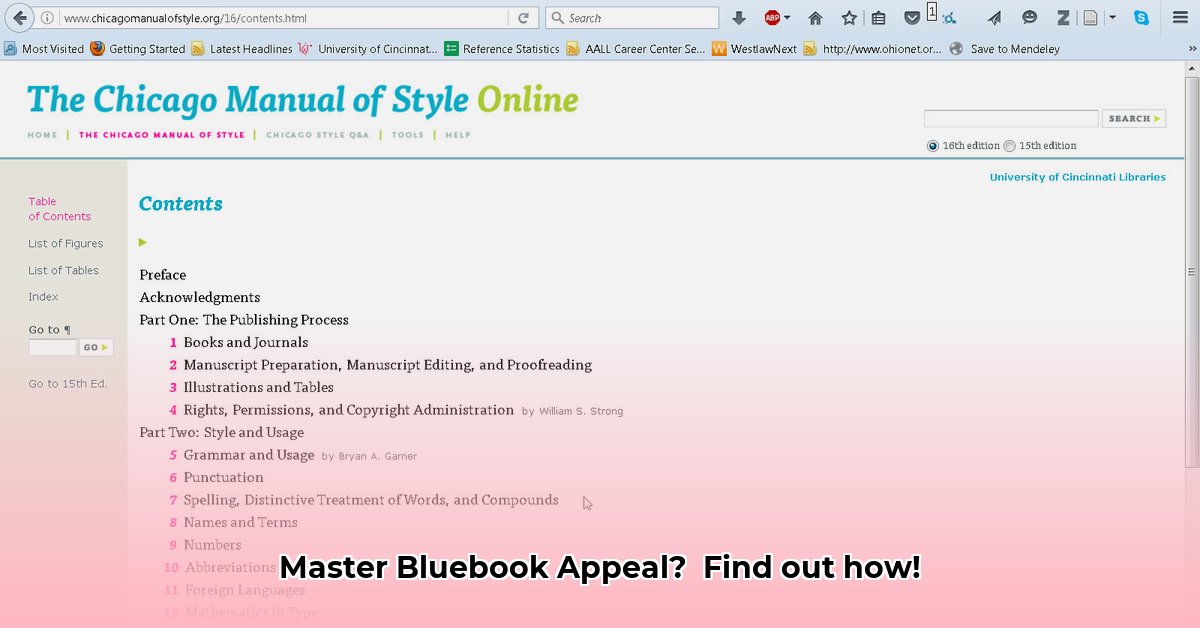Open CHICAGO STYLE Q&A menu item
Viewport: 1200px width, 628px height.
317,135
